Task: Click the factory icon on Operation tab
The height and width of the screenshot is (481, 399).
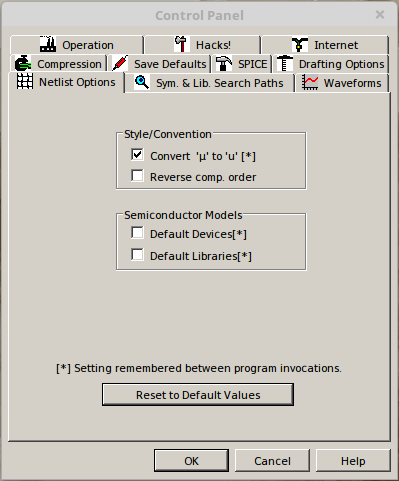Action: point(48,44)
